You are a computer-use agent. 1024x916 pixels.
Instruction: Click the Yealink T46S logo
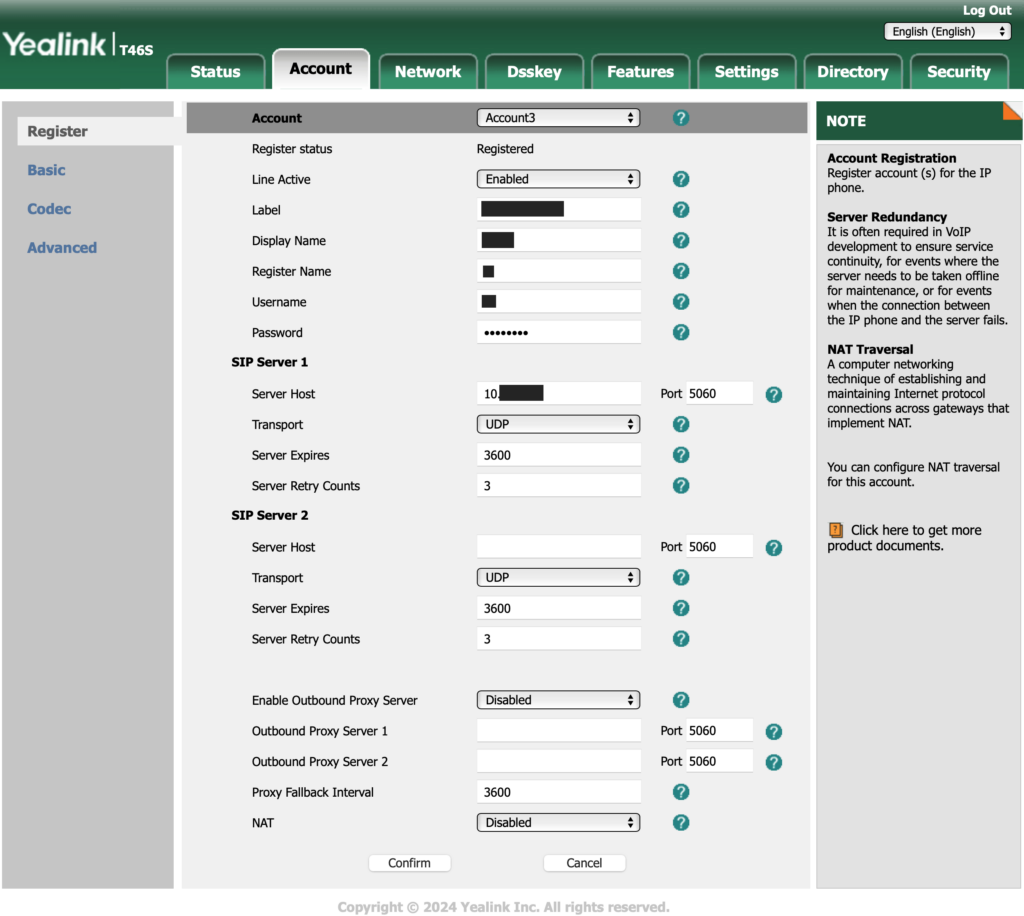[x=78, y=45]
